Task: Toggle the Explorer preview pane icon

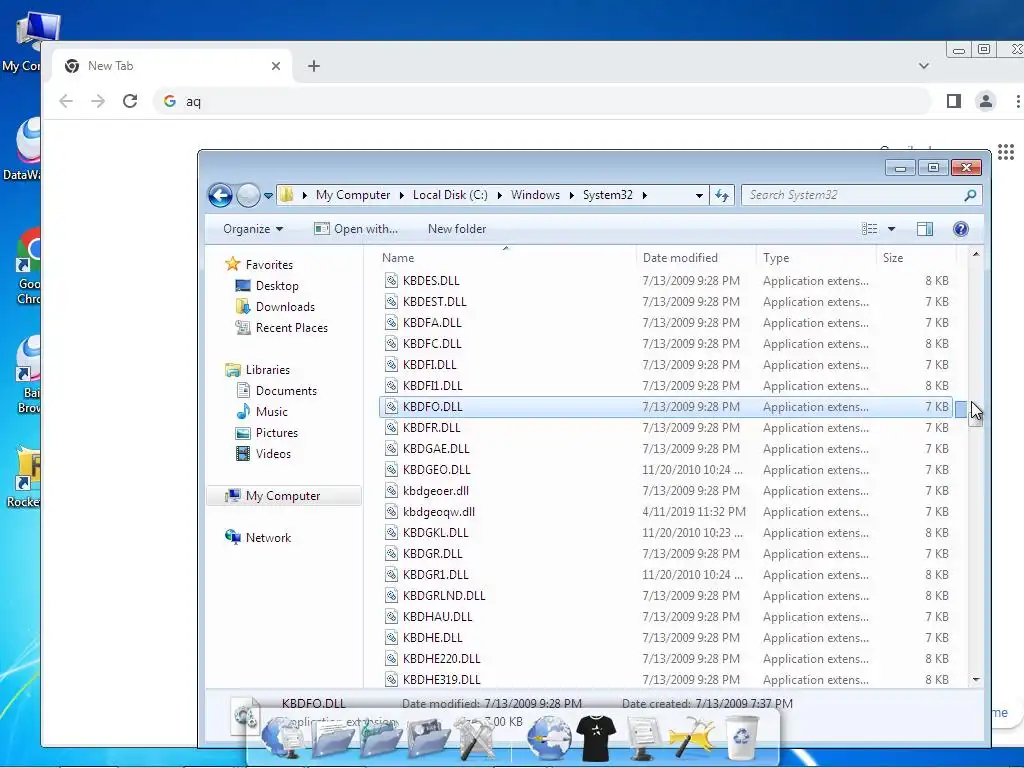Action: pyautogui.click(x=925, y=229)
